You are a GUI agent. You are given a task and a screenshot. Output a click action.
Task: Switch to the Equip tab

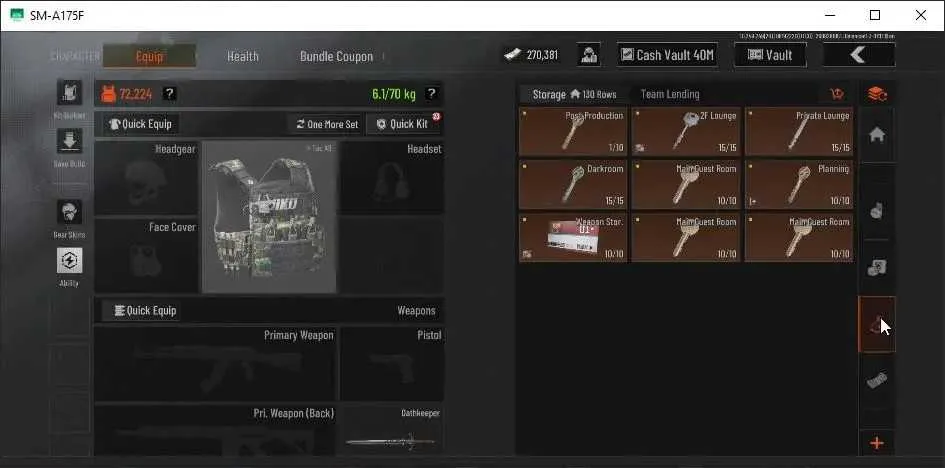[149, 56]
